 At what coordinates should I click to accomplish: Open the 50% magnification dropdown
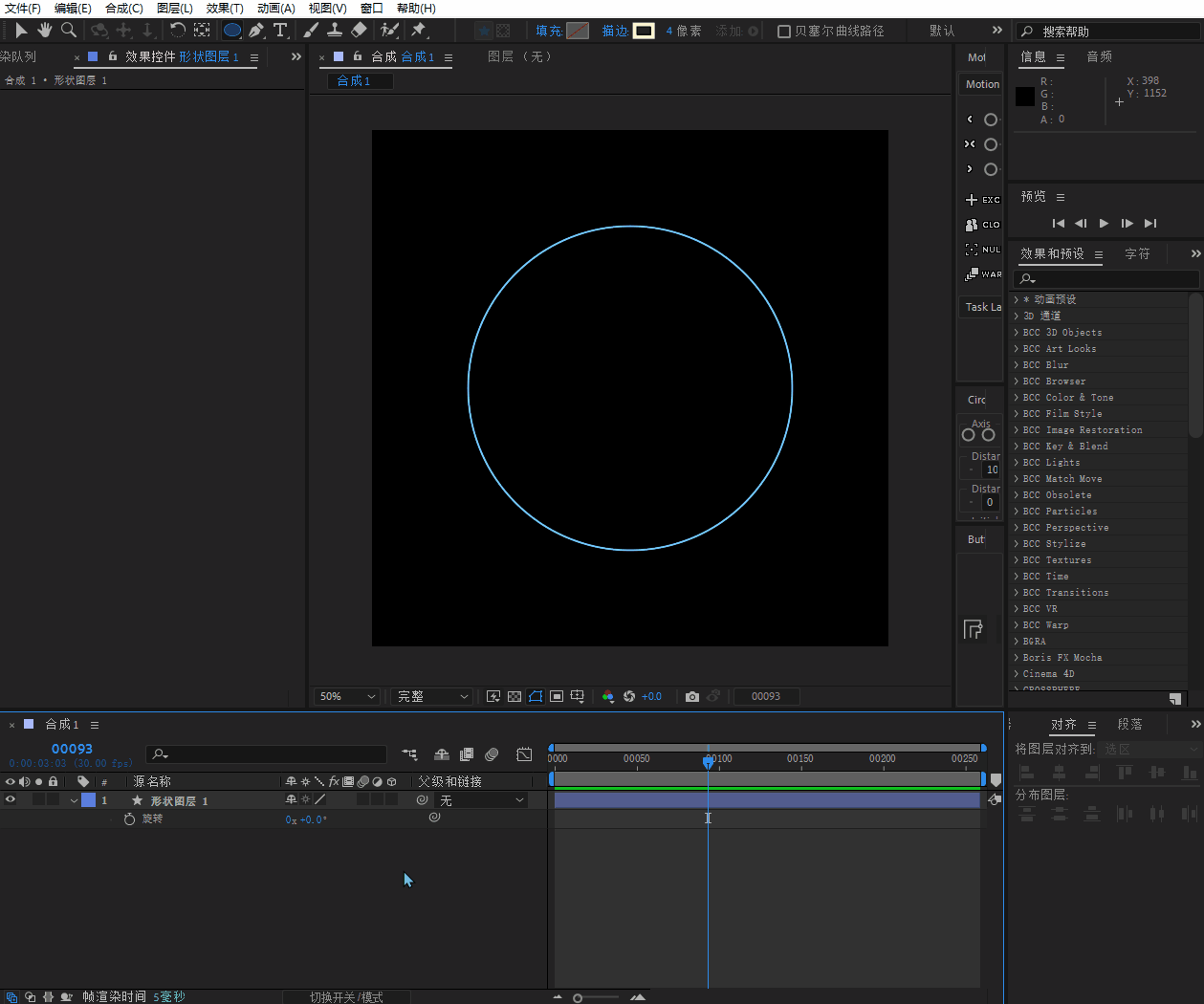coord(347,696)
